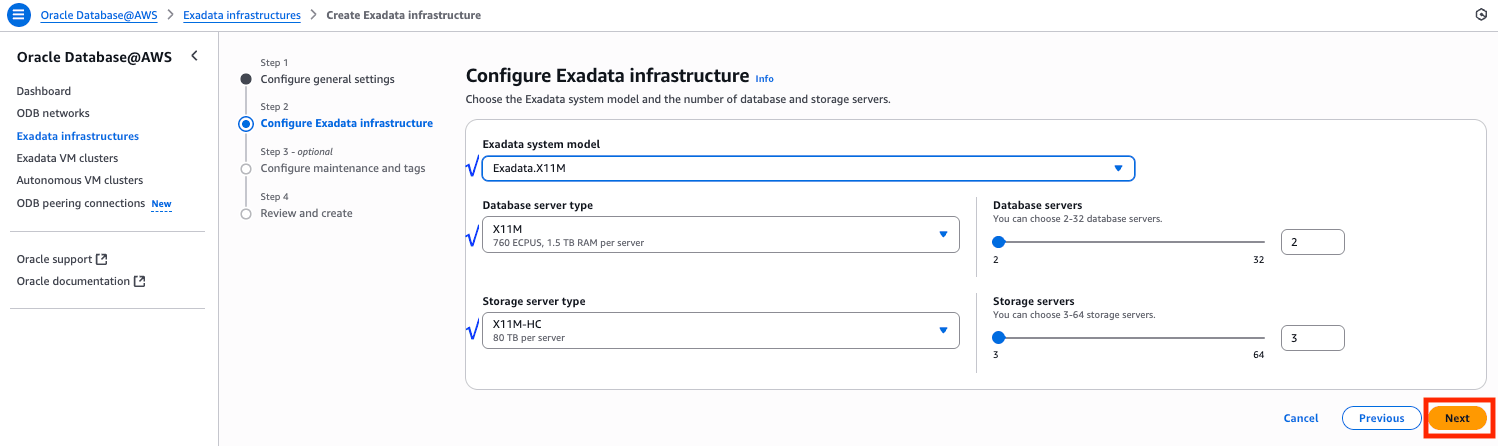Click the Step 3 circle indicator

[246, 169]
